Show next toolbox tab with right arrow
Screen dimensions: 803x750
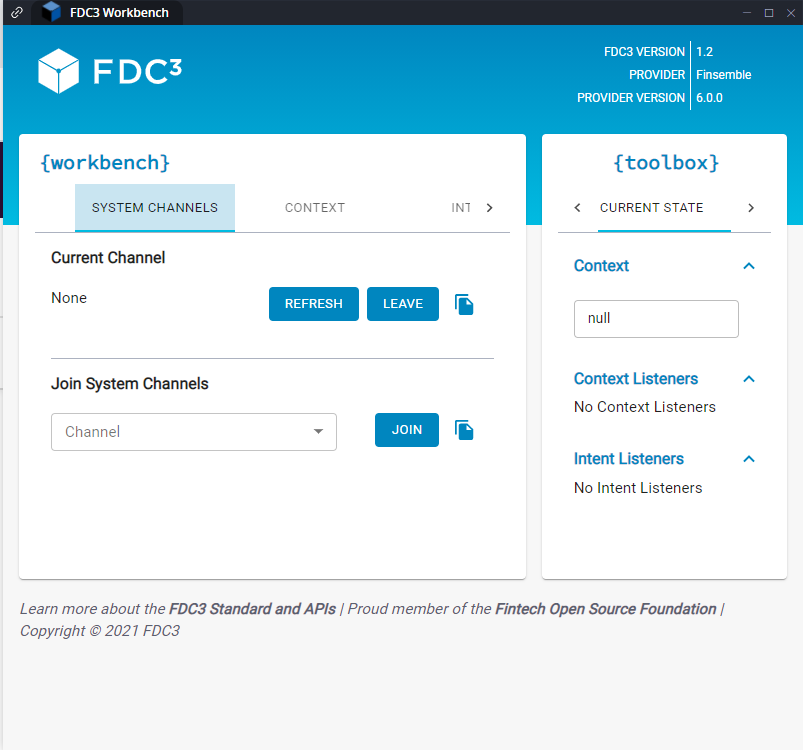(751, 207)
